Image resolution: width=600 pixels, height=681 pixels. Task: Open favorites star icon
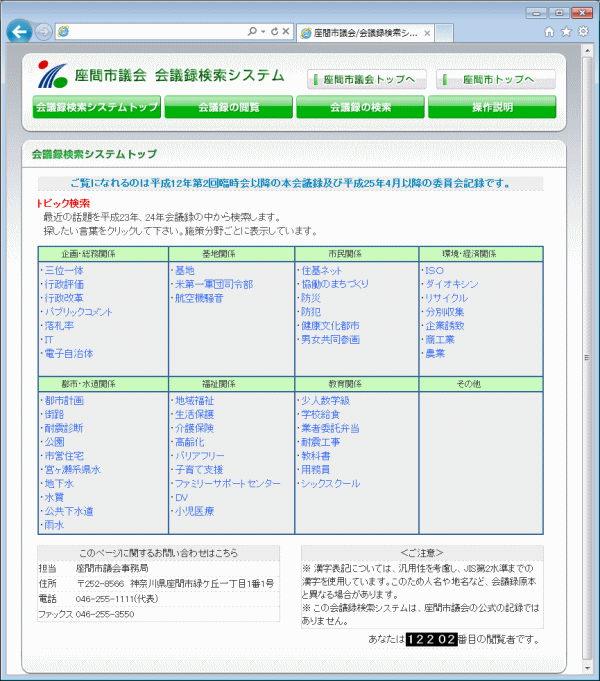point(566,32)
